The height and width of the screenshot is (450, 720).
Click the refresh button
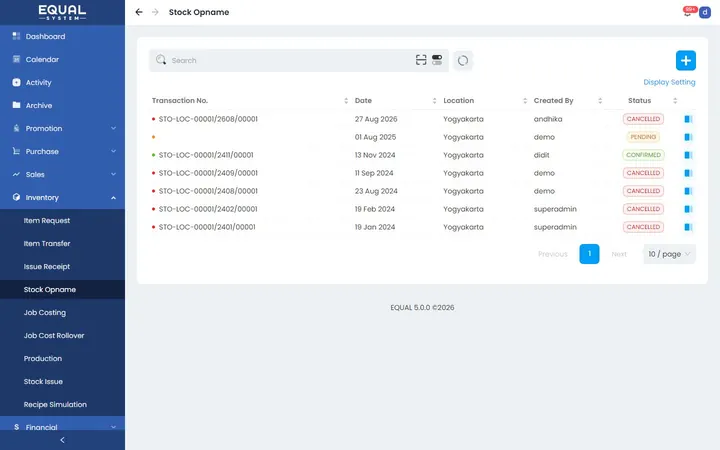(463, 60)
